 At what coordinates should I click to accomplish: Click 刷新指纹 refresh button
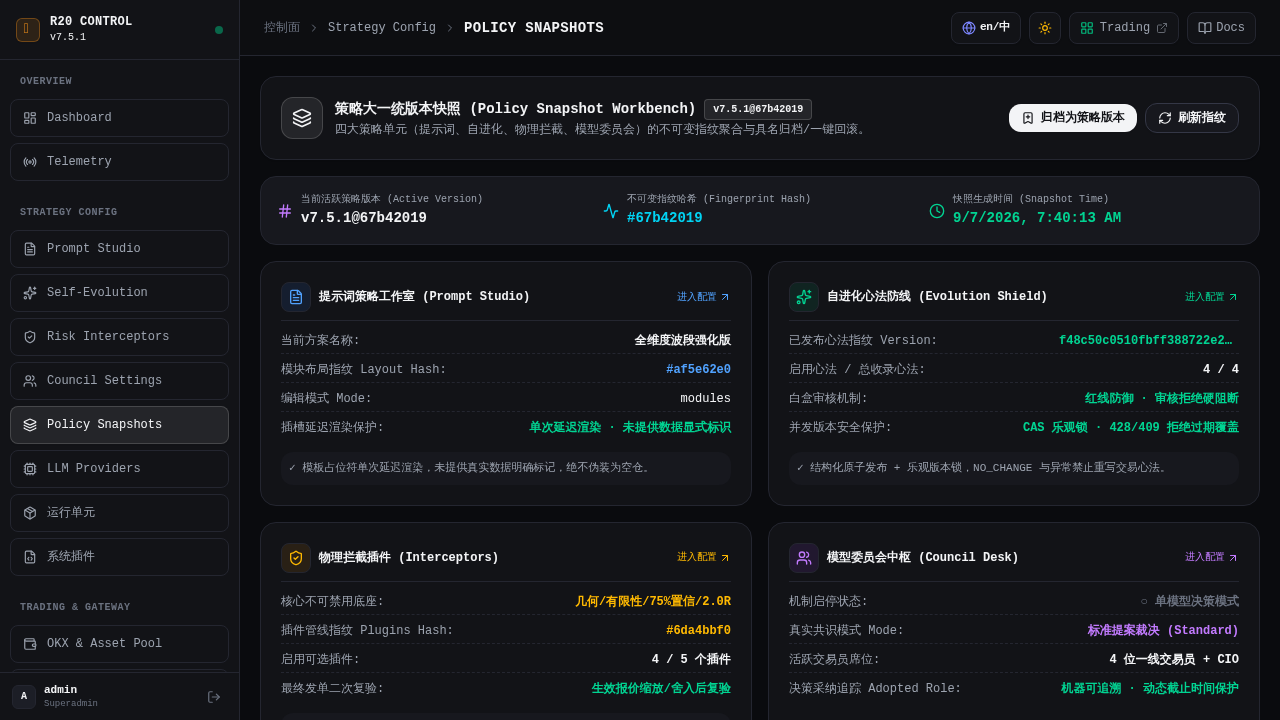[1192, 118]
